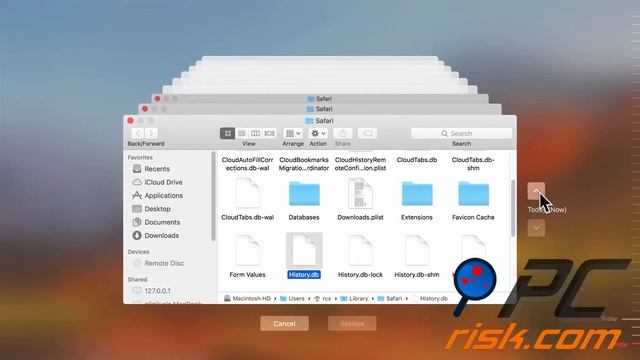Open the Arrange dropdown
Image resolution: width=640 pixels, height=360 pixels.
[293, 133]
